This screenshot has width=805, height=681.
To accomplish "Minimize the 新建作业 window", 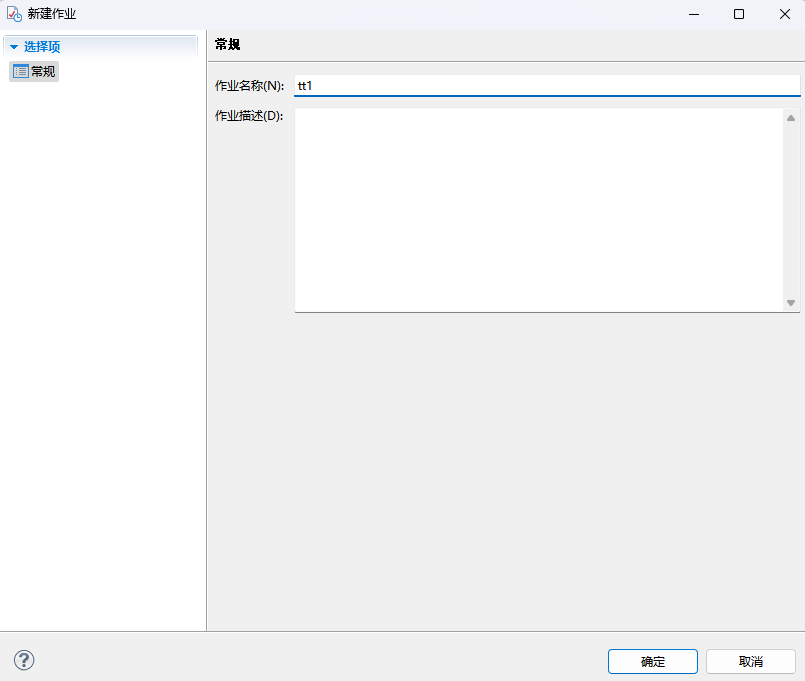I will pyautogui.click(x=693, y=14).
